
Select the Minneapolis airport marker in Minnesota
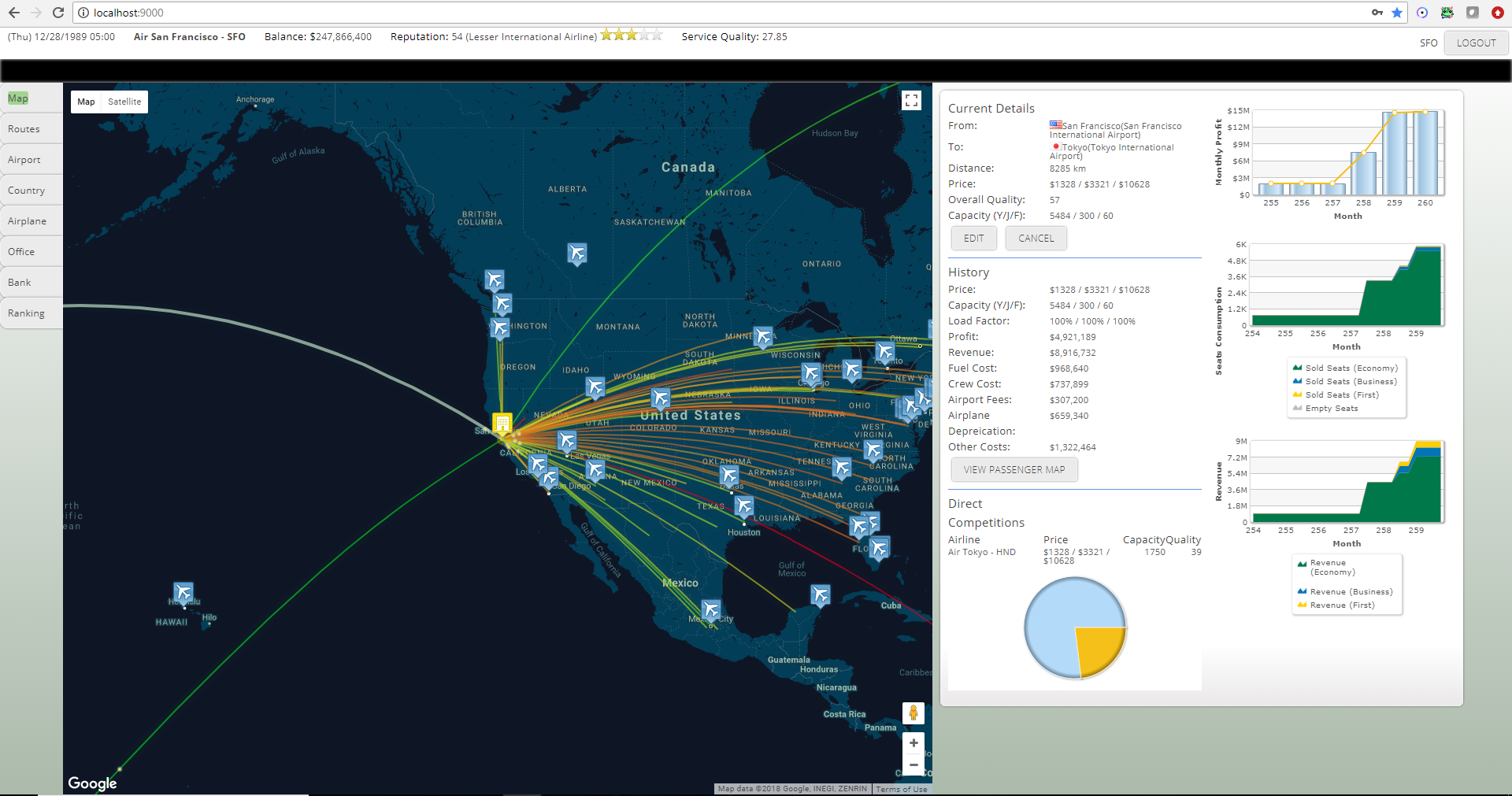pos(763,338)
